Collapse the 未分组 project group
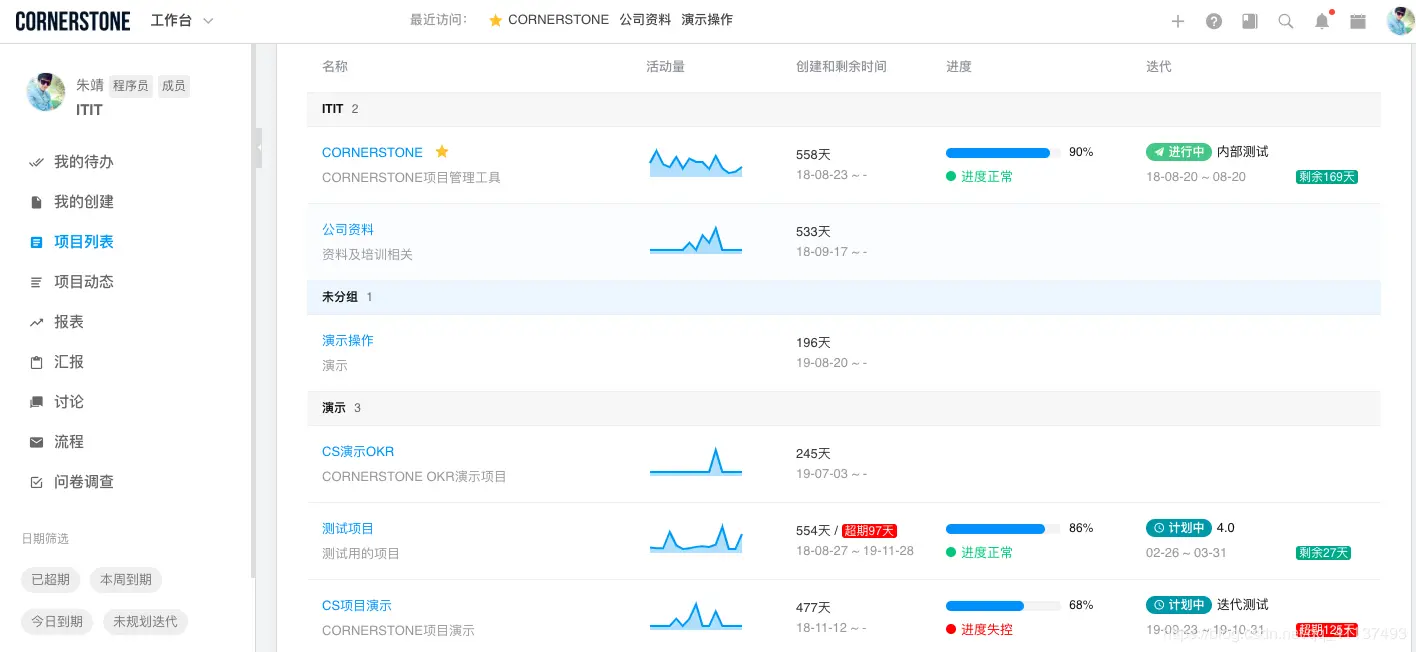The width and height of the screenshot is (1416, 652). 338,296
